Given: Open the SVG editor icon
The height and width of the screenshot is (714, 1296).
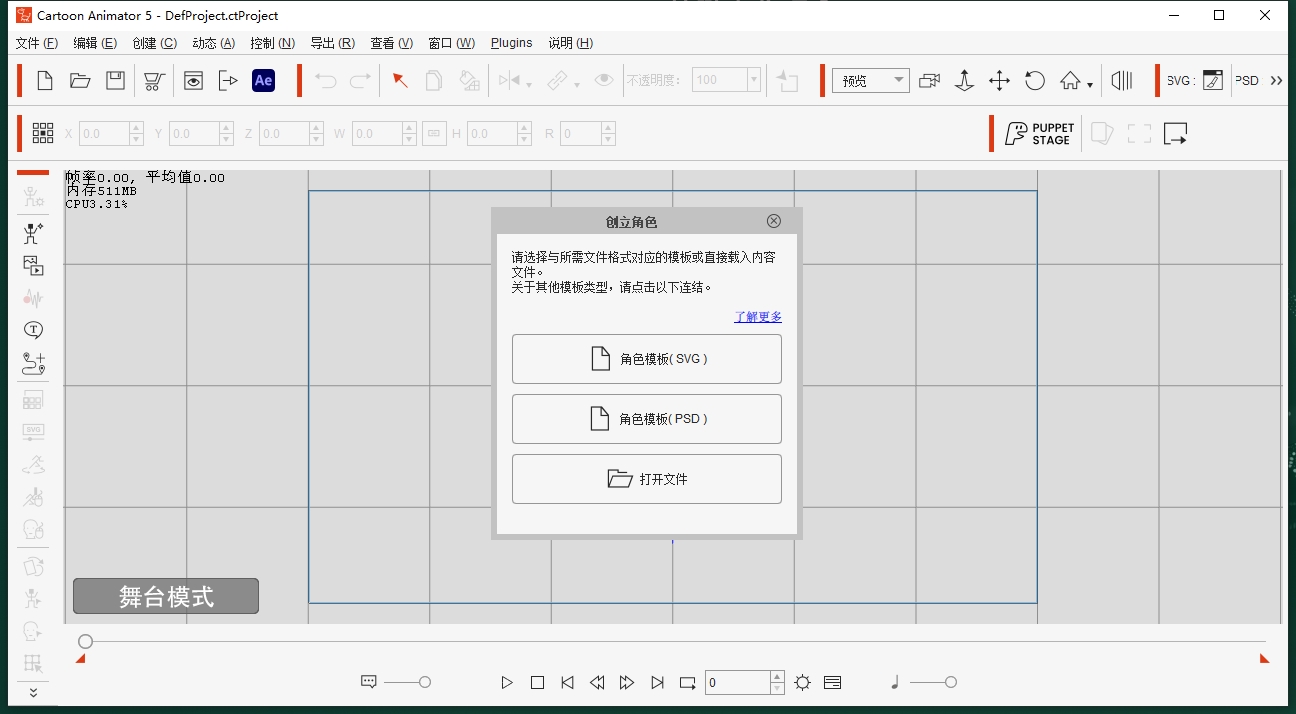Looking at the screenshot, I should coord(1213,81).
